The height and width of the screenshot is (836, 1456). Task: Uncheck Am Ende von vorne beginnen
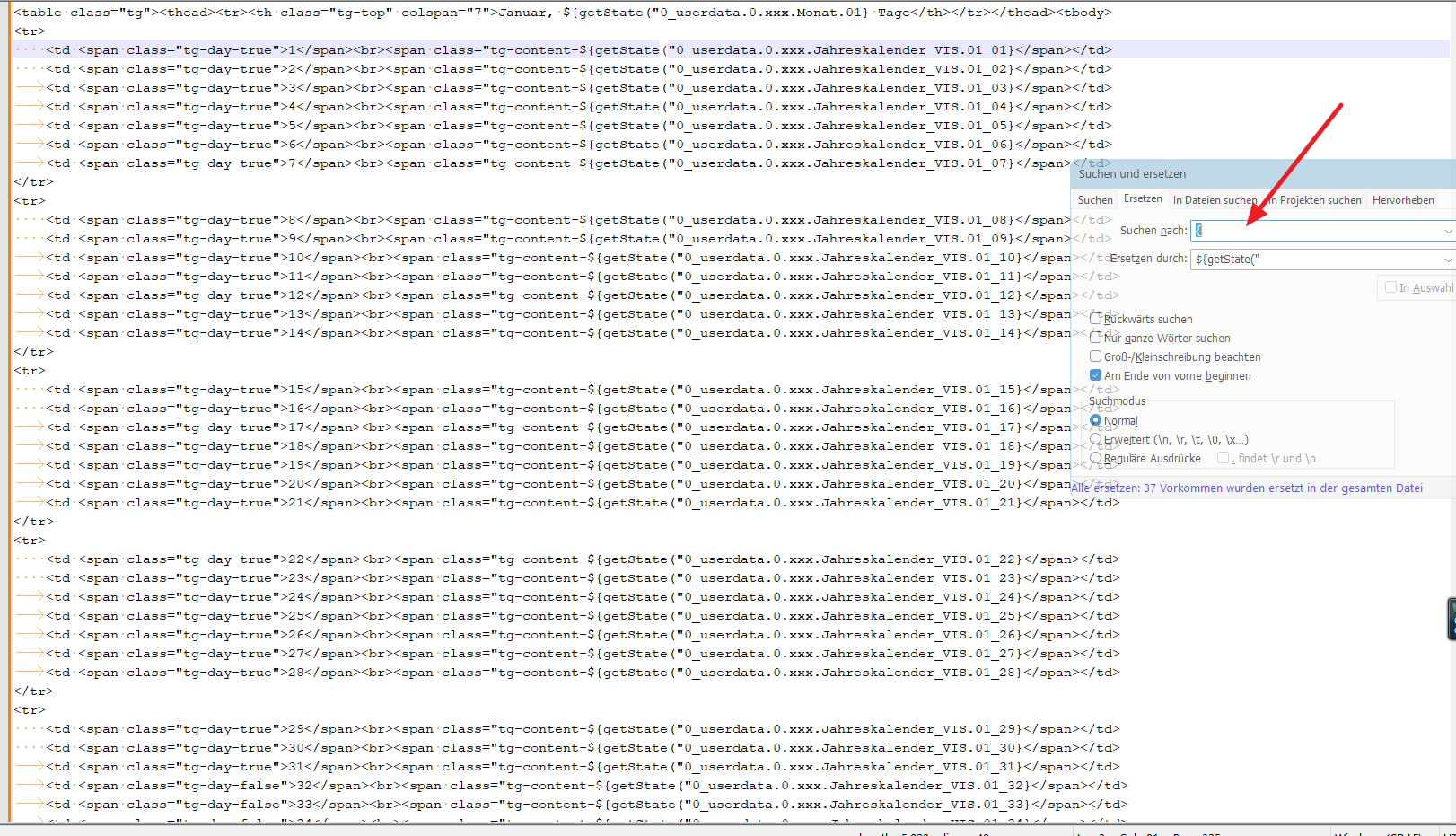[1095, 375]
